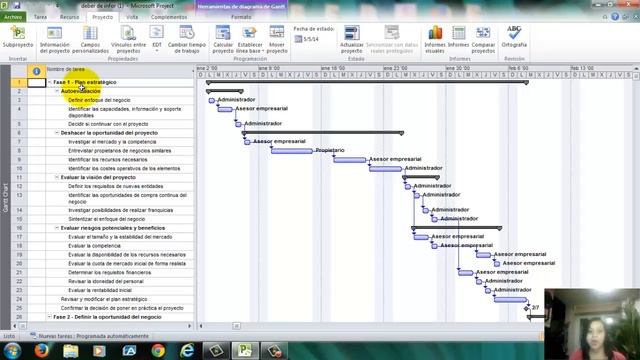Image resolution: width=640 pixels, height=360 pixels.
Task: Click the 2/7 milestone diamond
Action: pyautogui.click(x=526, y=309)
